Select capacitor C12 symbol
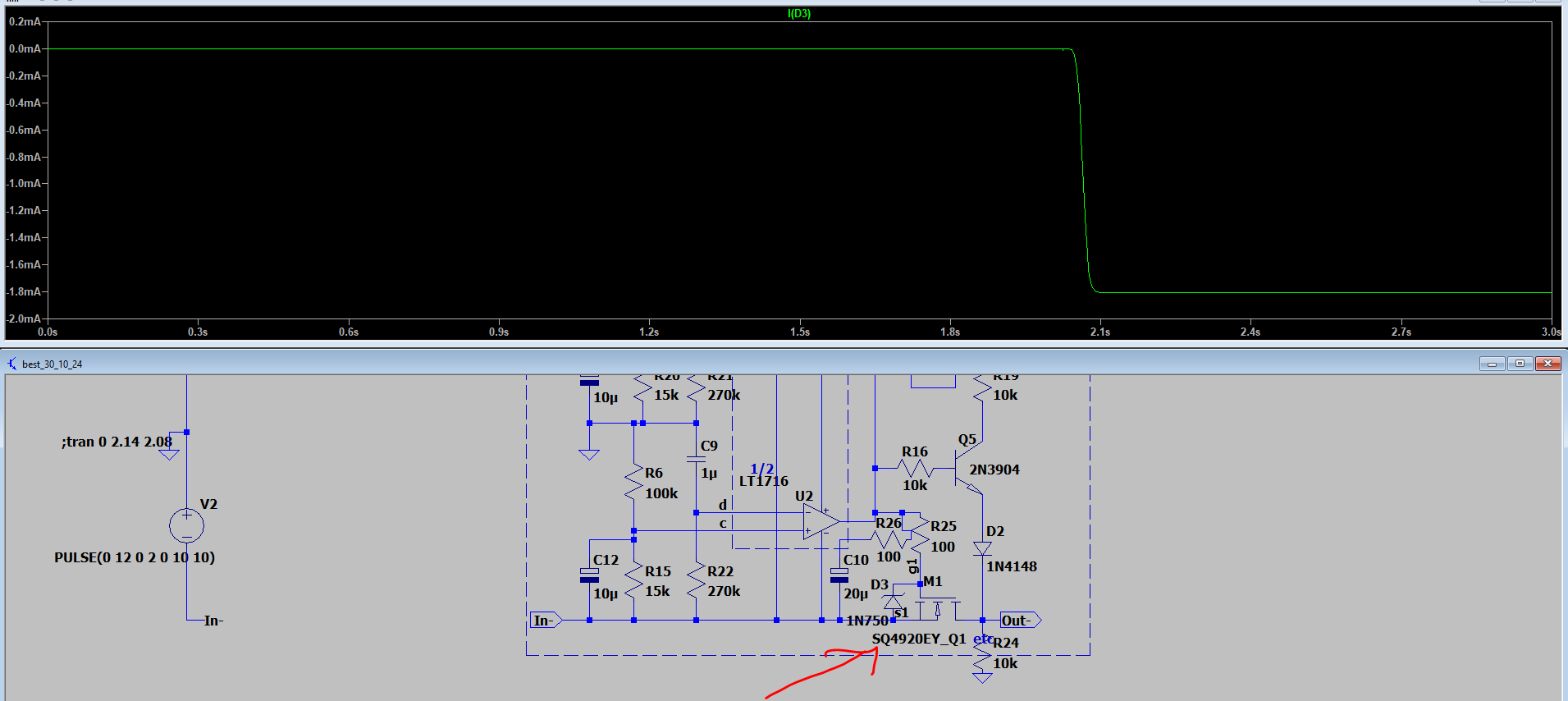1568x701 pixels. tap(589, 575)
